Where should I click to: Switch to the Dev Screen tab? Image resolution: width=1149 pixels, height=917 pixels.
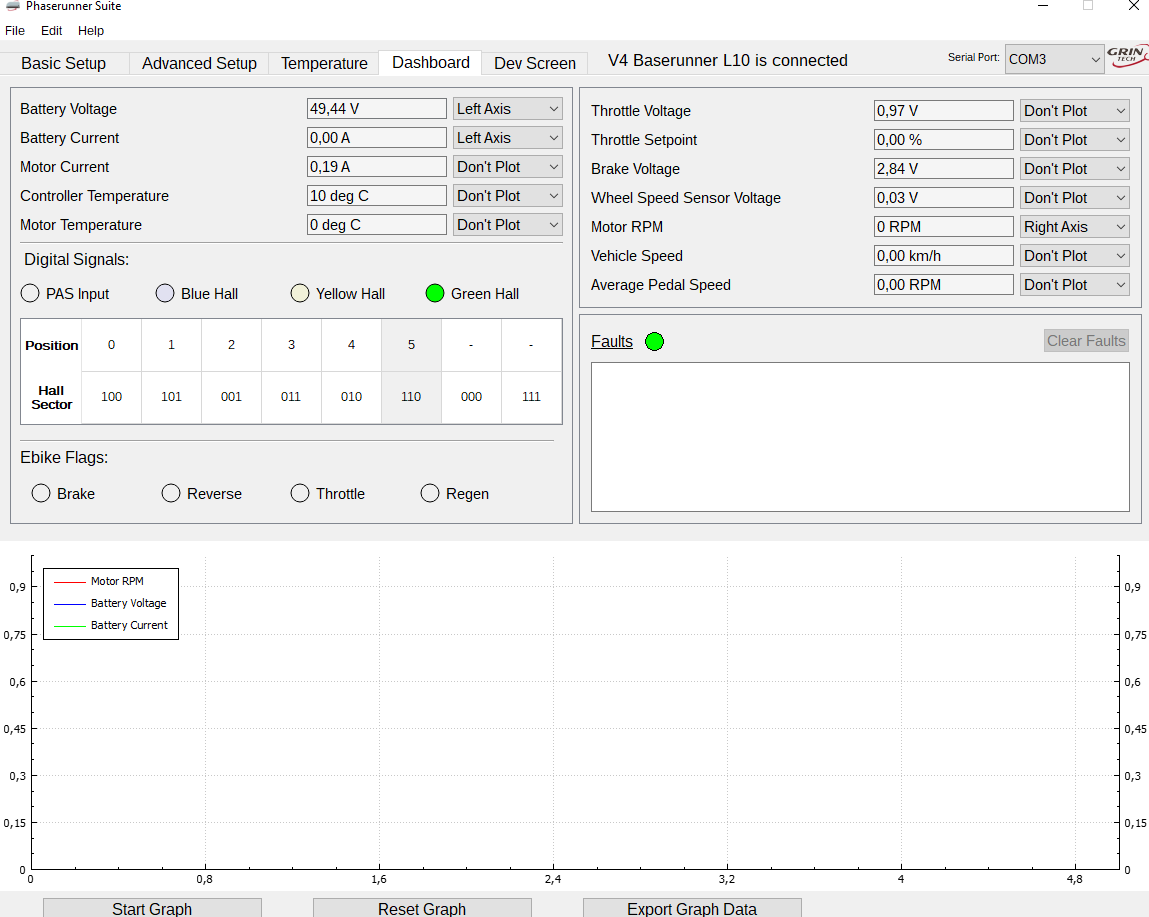[x=534, y=62]
